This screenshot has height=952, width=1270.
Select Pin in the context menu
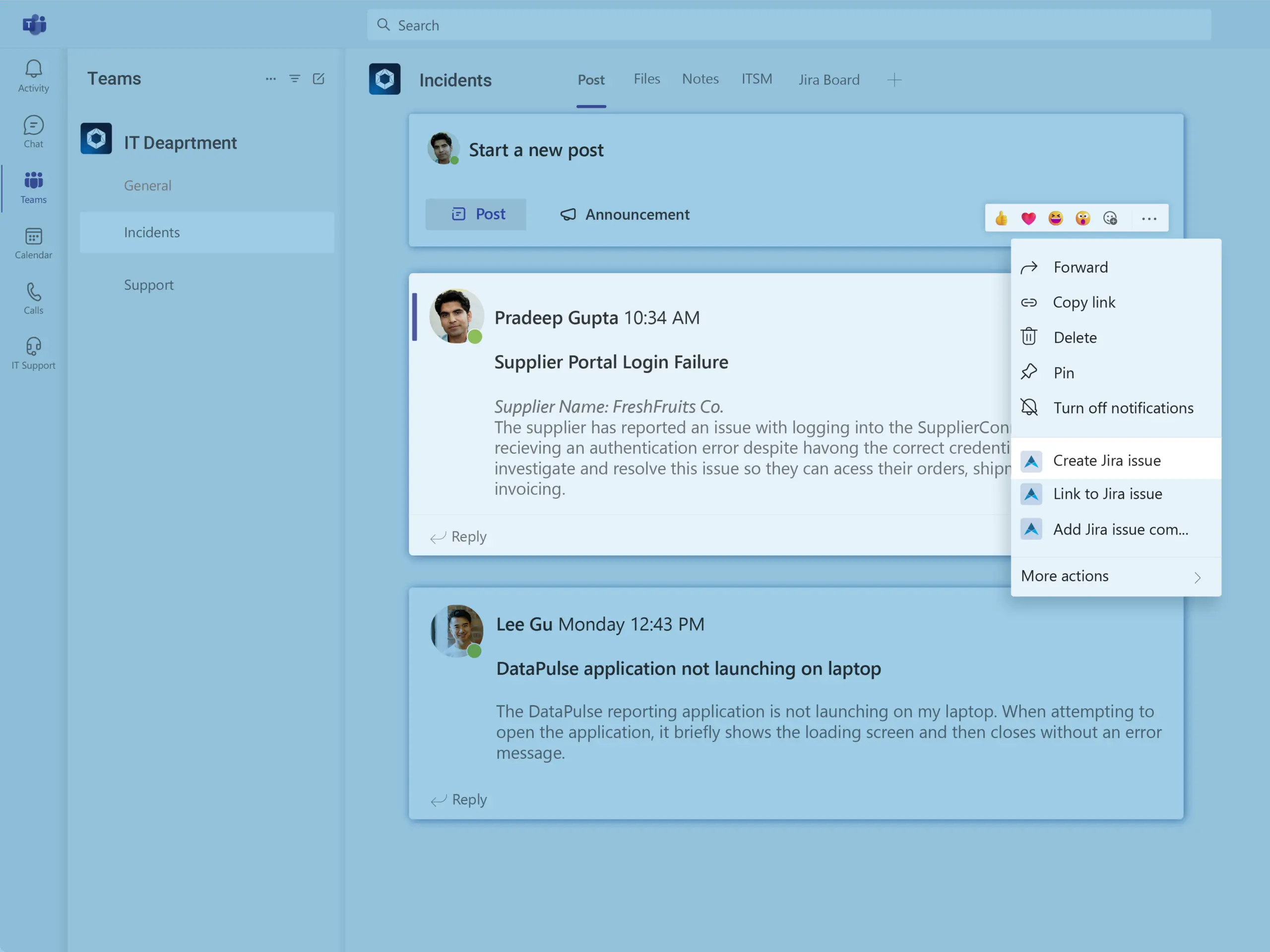click(1116, 372)
